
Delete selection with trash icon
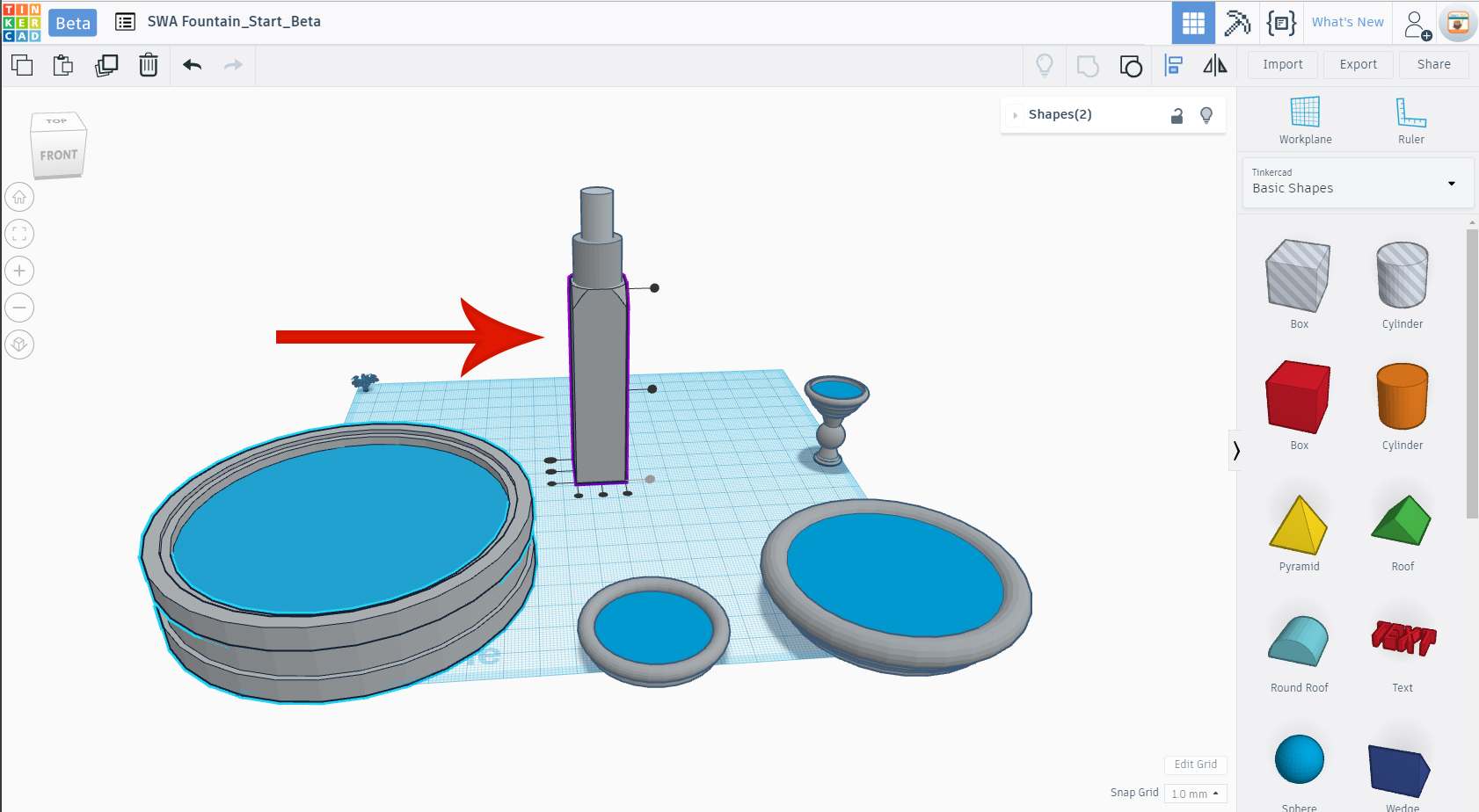click(149, 65)
